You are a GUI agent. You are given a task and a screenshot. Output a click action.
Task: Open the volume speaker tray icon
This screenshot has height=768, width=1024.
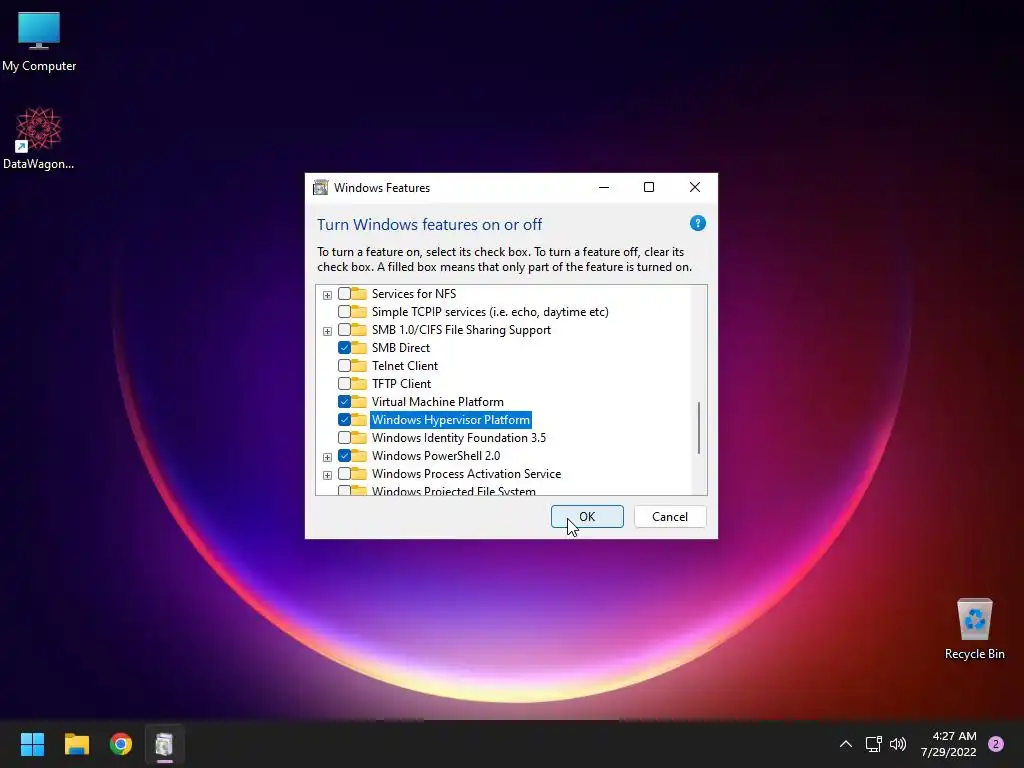898,744
